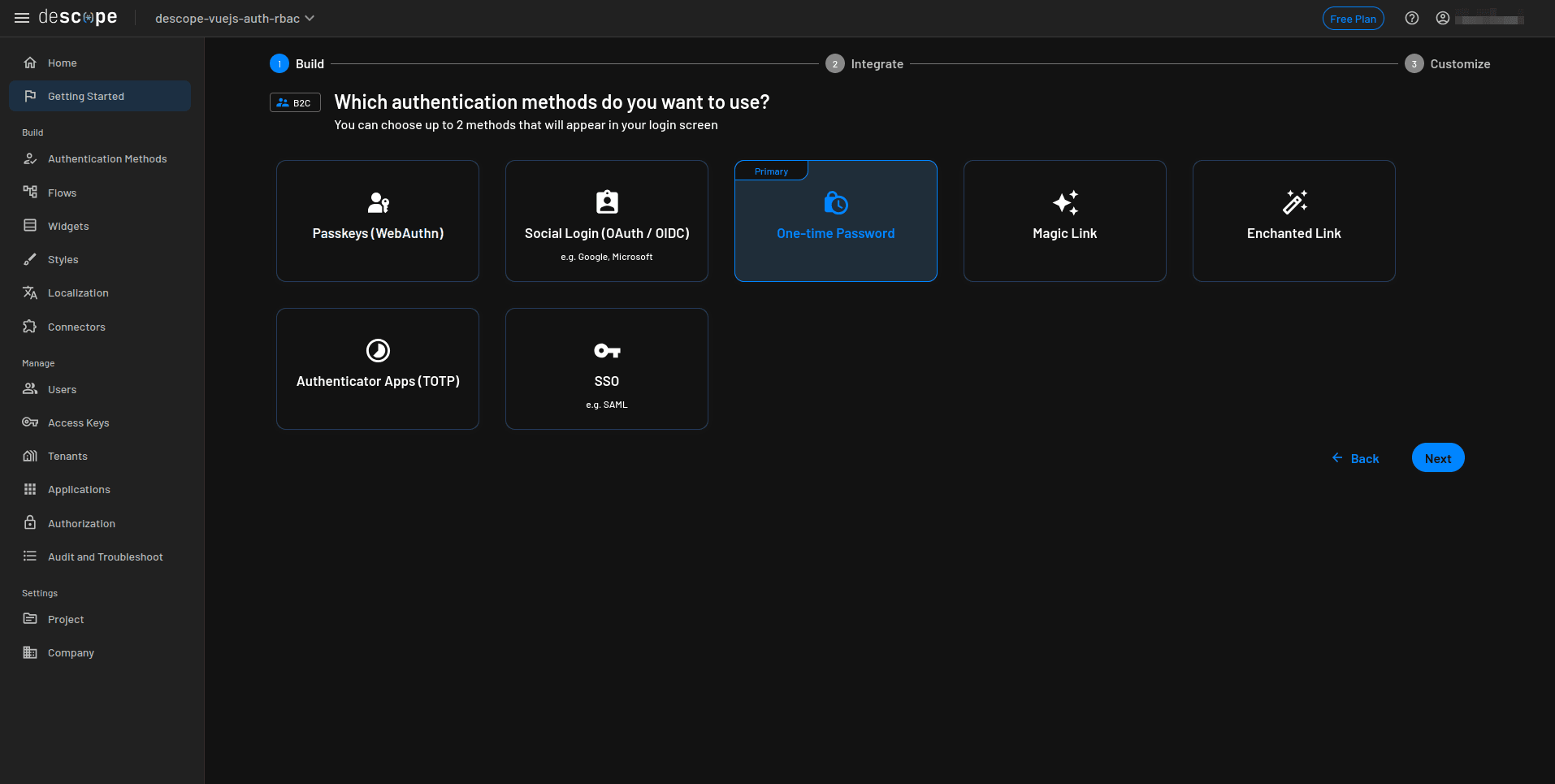
Task: Open the Connectors section
Action: tap(76, 327)
